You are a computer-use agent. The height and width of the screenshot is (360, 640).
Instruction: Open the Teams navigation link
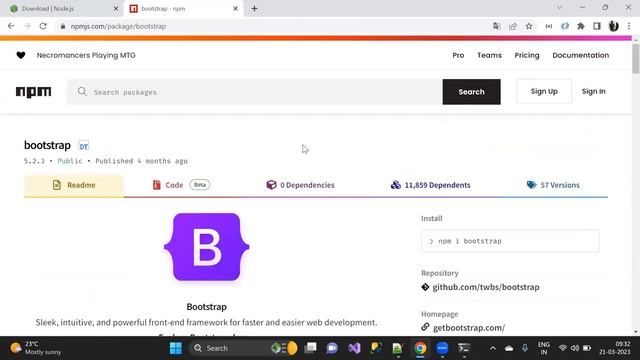click(489, 55)
